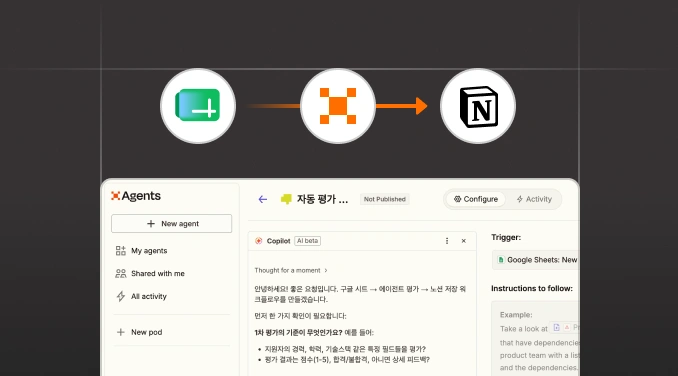Viewport: 678px width, 376px height.
Task: Click the AI beta badge
Action: 307,241
